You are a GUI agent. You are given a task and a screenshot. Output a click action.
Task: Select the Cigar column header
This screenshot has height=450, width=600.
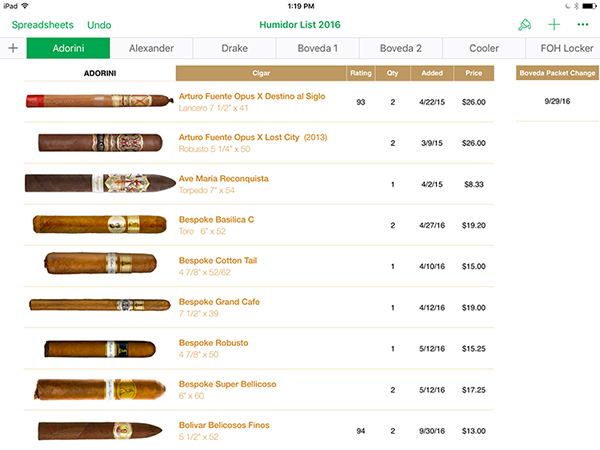pyautogui.click(x=261, y=73)
